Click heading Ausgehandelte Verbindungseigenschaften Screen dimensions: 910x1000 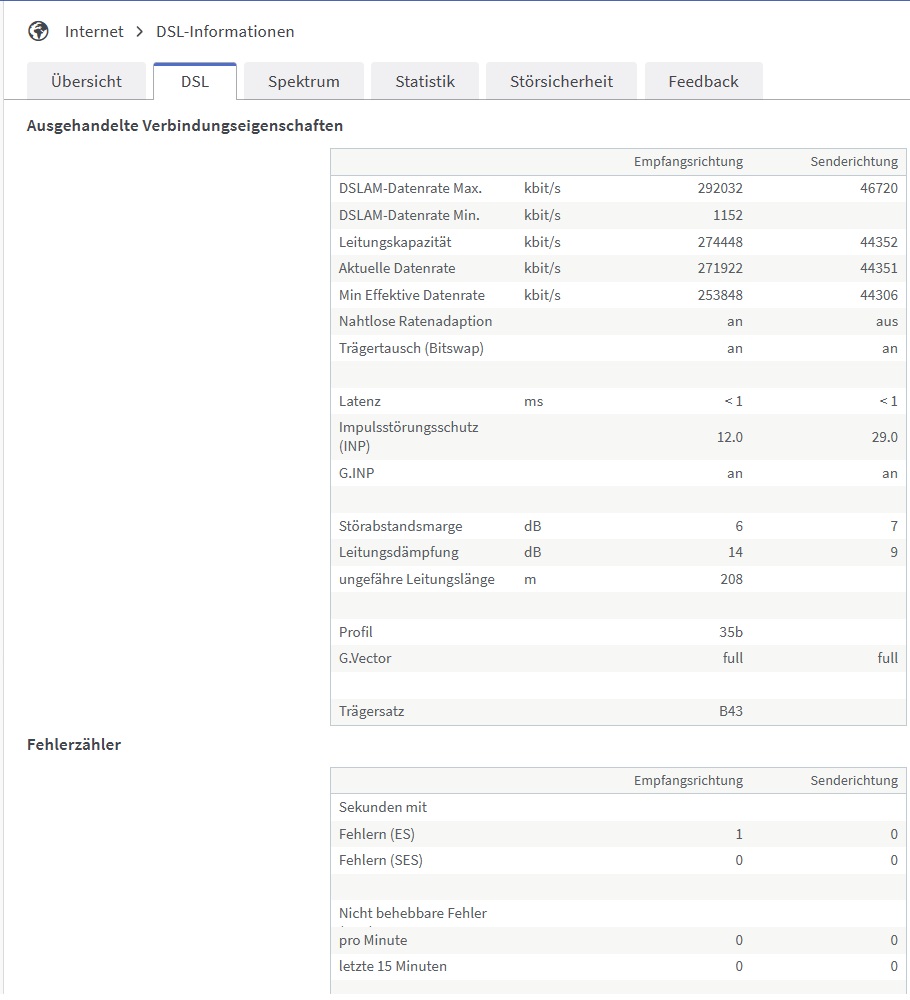pos(185,126)
